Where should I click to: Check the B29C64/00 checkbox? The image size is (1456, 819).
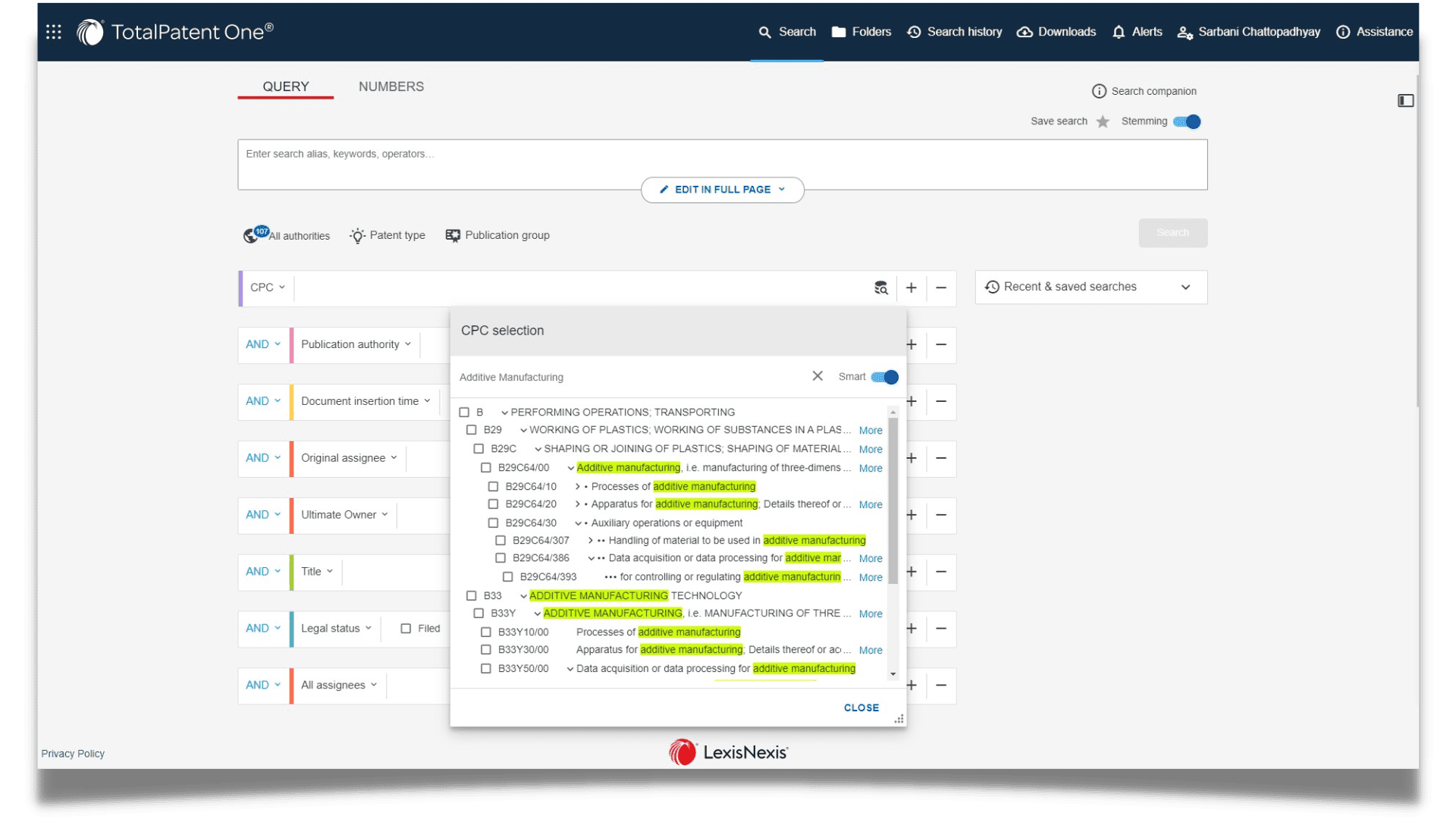486,468
